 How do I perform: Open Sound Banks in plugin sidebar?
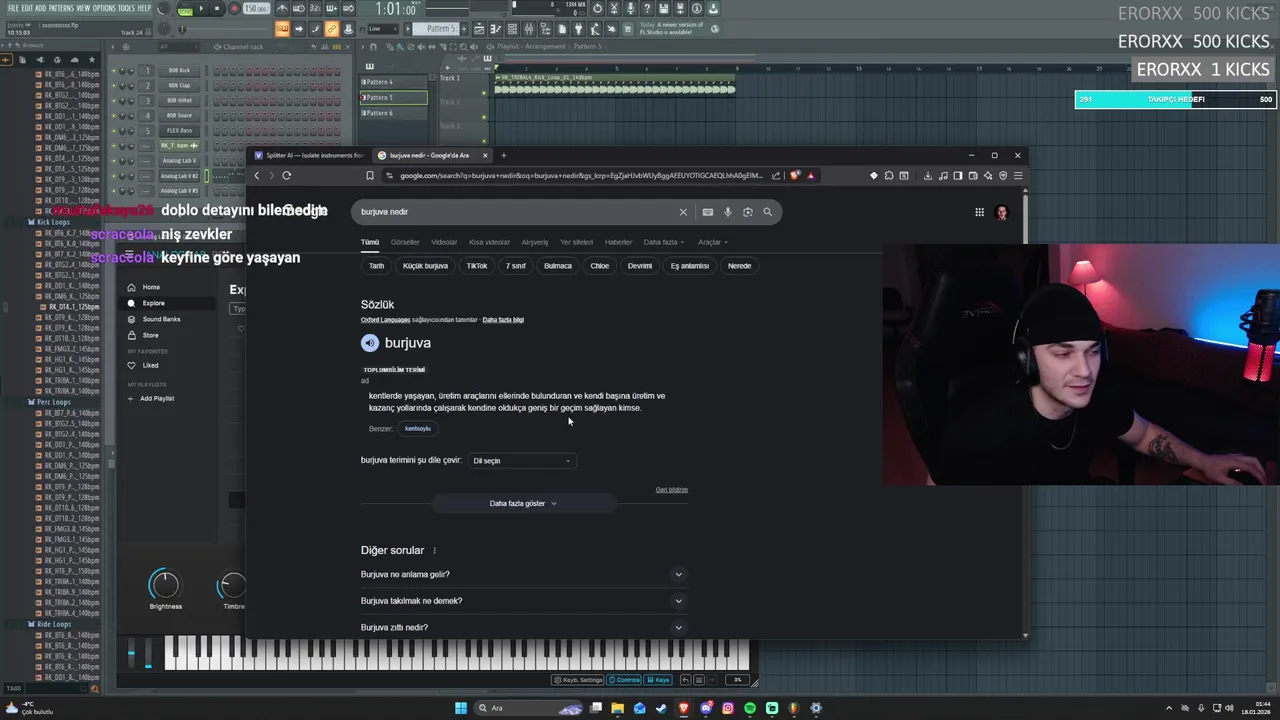click(x=161, y=319)
